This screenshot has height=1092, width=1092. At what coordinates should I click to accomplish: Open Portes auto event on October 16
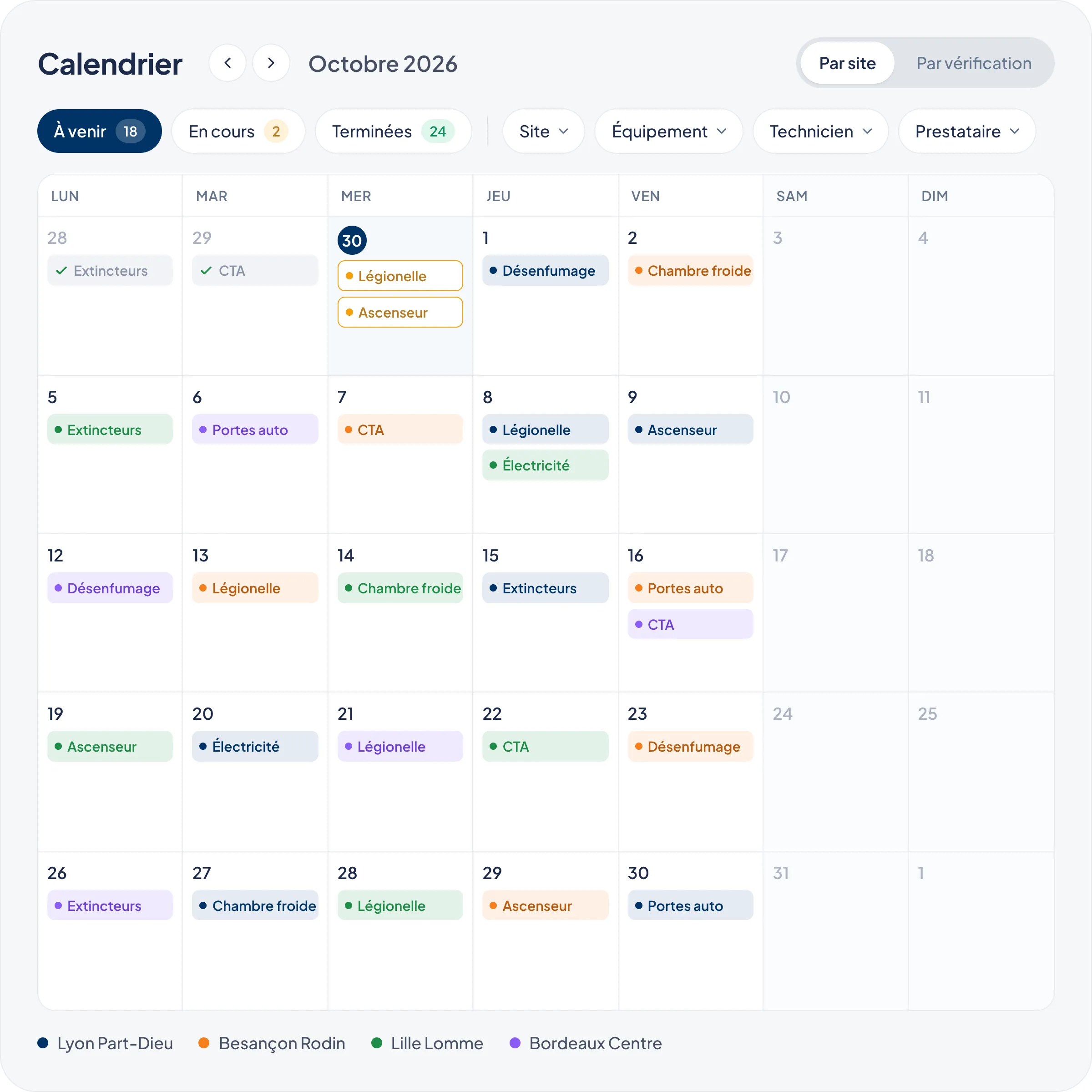point(690,588)
